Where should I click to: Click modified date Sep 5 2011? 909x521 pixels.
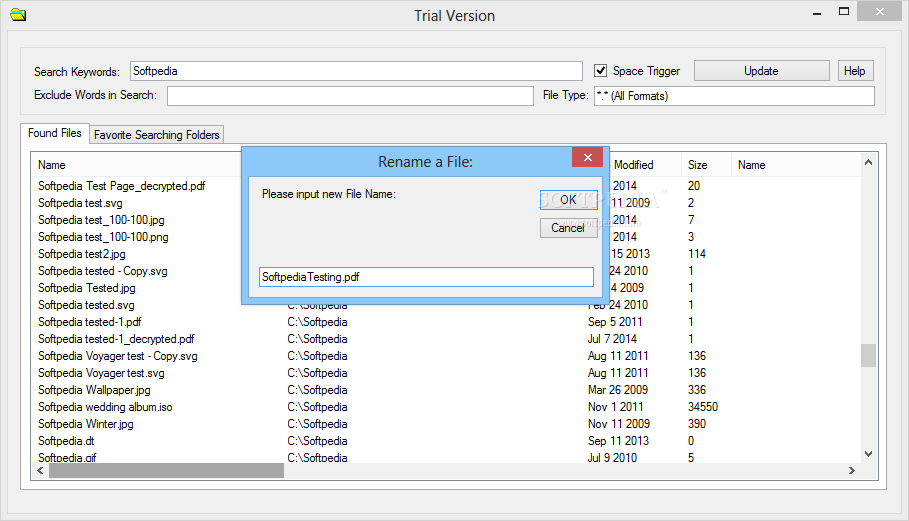tap(615, 322)
